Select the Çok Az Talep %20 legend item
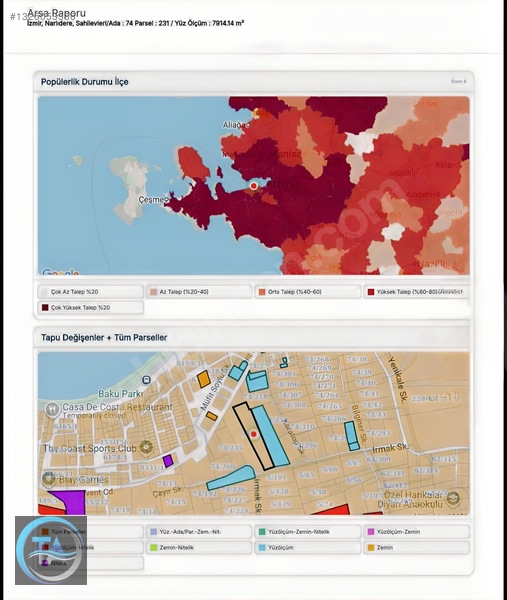The image size is (507, 600). pos(91,292)
